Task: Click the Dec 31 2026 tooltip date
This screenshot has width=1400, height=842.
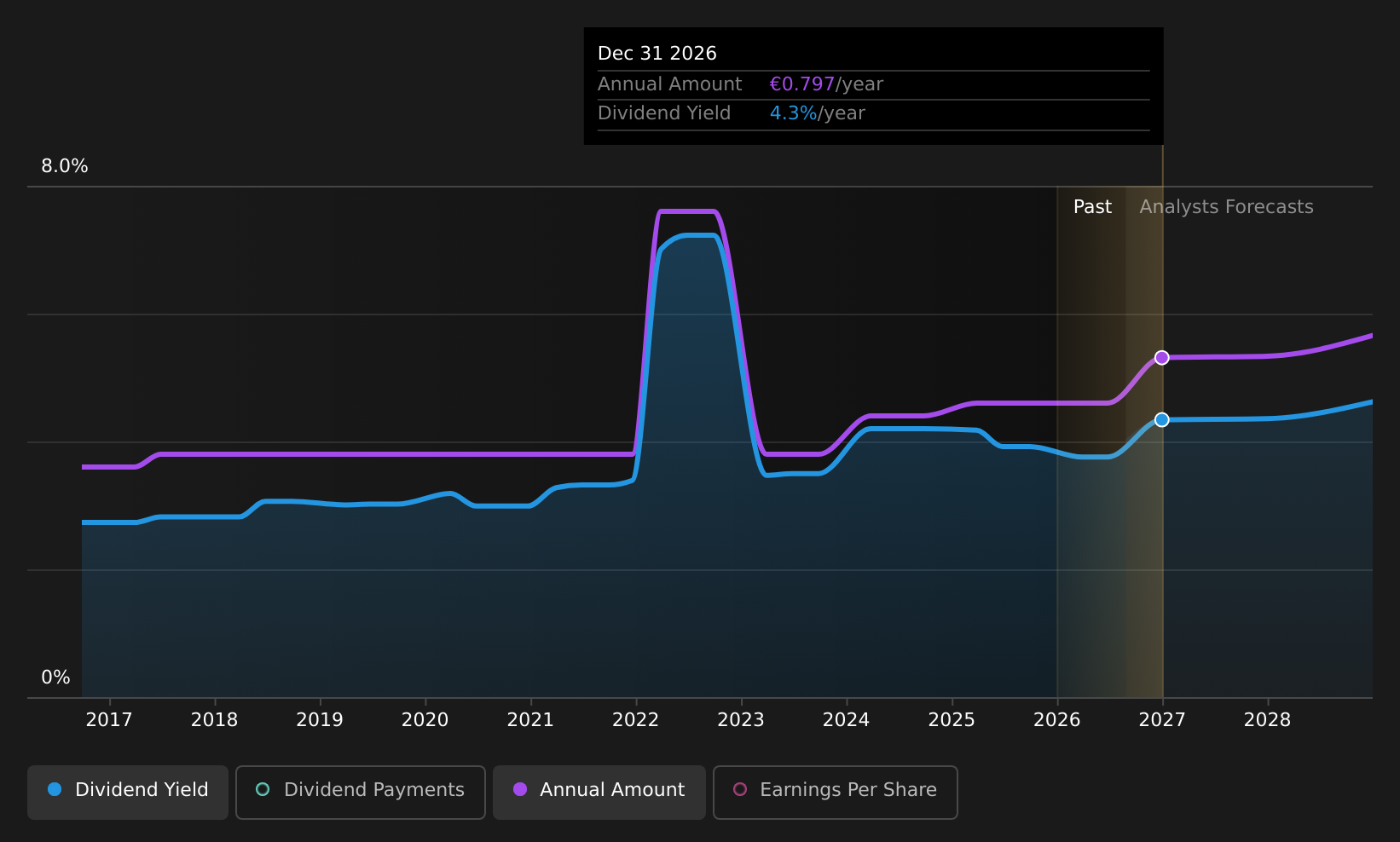Action: coord(657,54)
